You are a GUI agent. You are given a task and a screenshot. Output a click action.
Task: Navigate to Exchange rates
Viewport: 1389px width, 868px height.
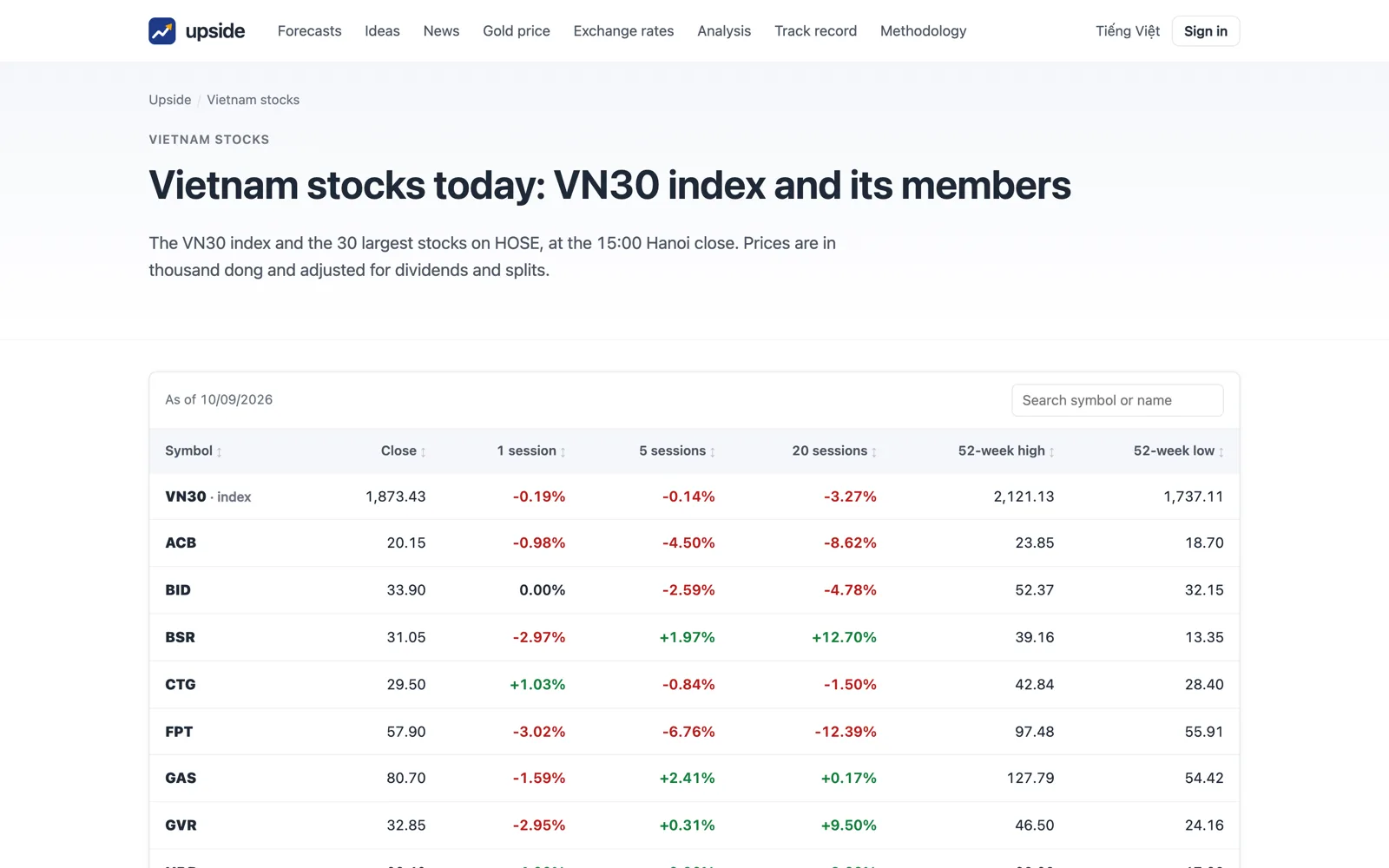point(623,31)
